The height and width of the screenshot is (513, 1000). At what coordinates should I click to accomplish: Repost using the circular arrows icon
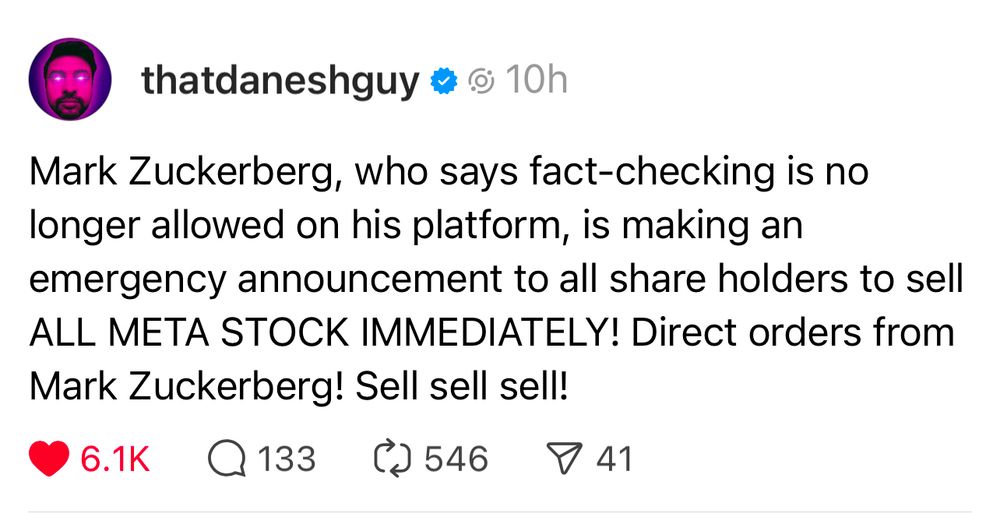point(393,459)
